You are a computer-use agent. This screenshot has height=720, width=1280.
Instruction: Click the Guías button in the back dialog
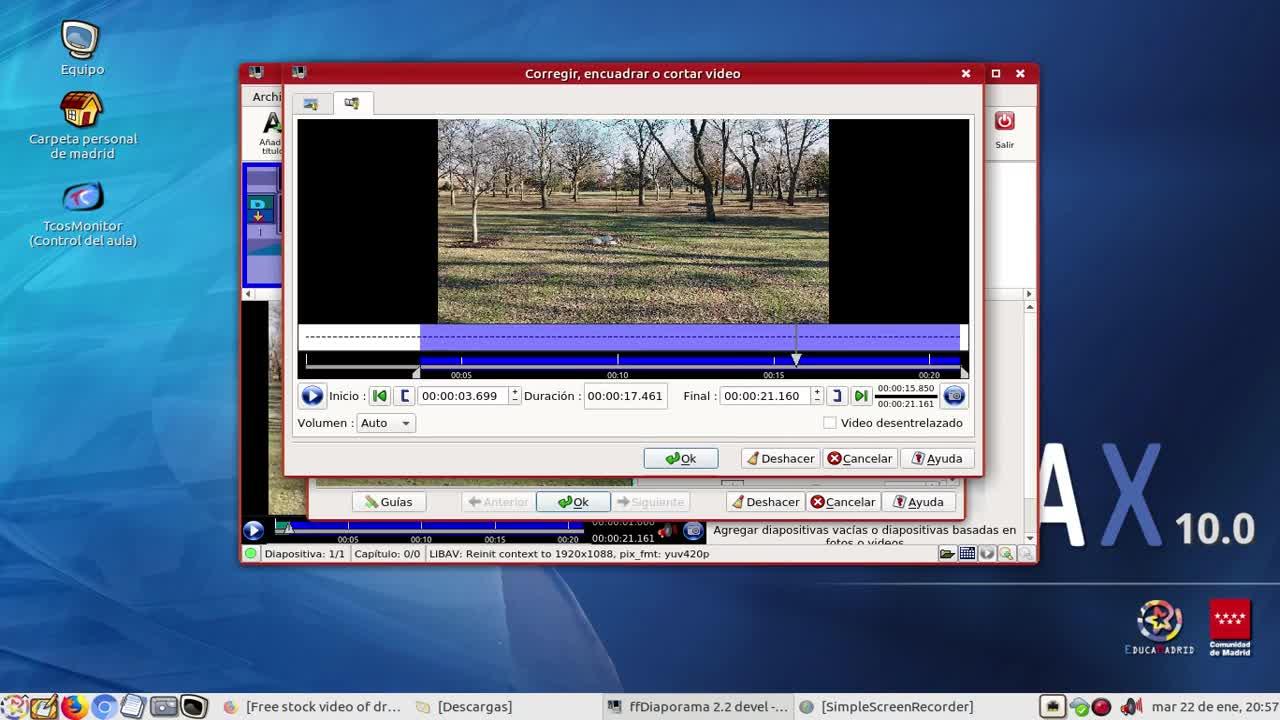389,502
